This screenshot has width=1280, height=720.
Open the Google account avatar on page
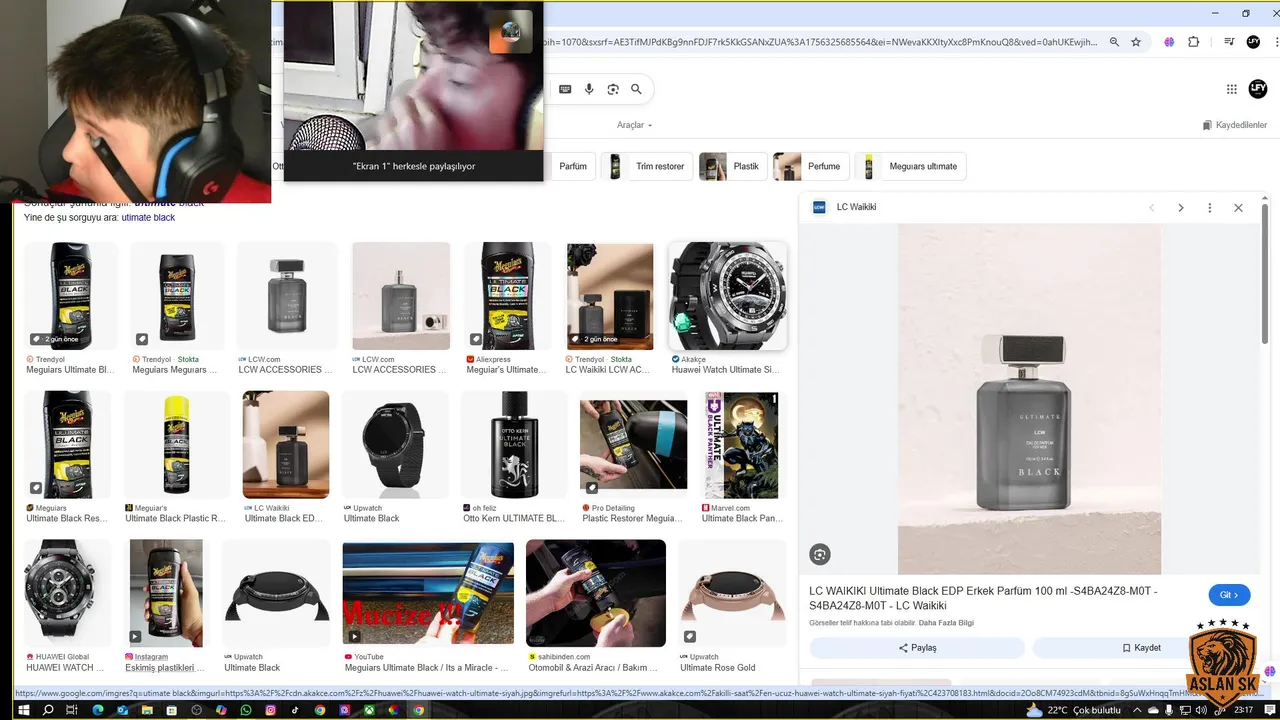click(1258, 88)
